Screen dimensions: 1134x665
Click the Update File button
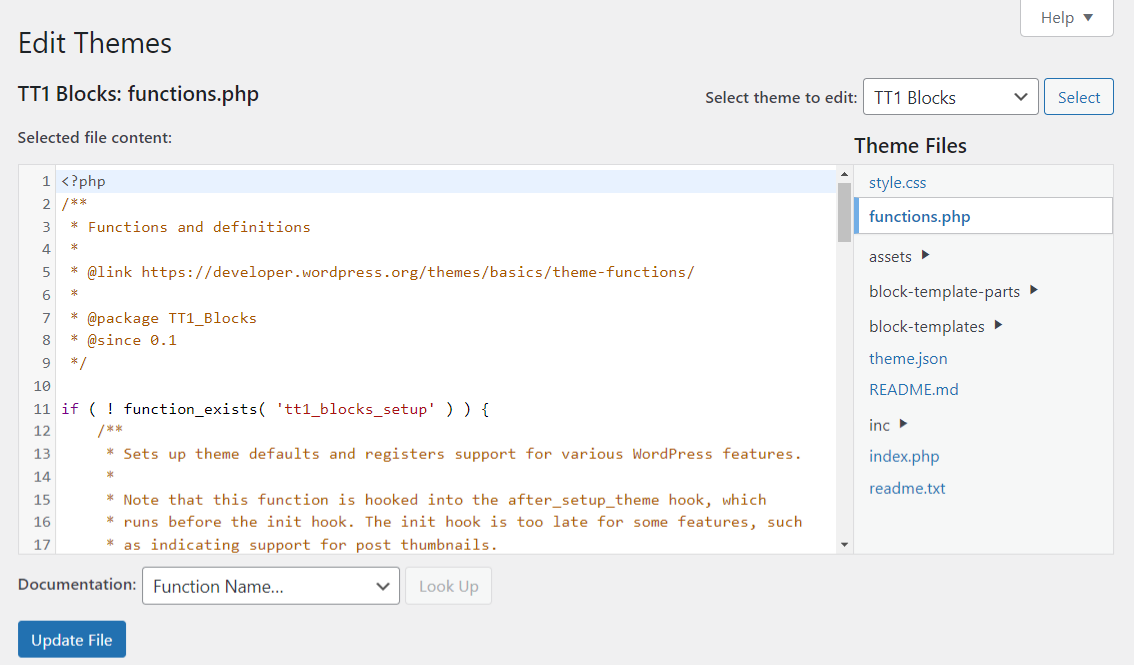pos(71,639)
